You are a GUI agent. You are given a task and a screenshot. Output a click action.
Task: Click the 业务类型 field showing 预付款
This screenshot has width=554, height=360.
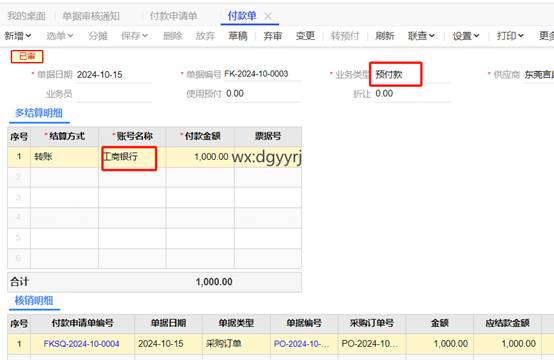point(396,74)
